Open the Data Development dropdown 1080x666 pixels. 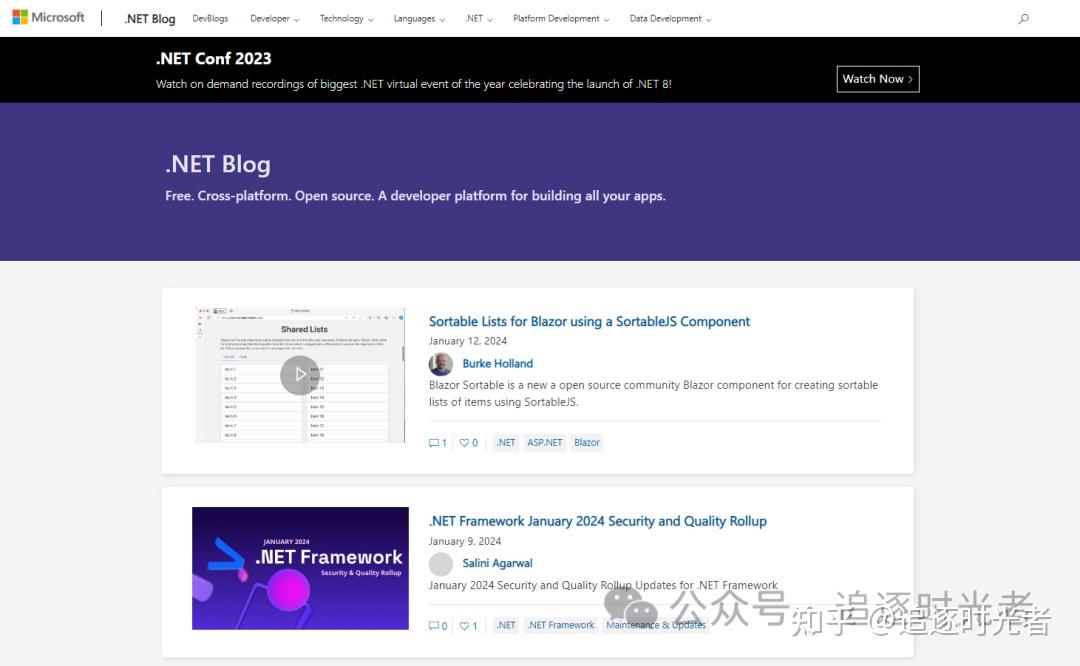[670, 18]
